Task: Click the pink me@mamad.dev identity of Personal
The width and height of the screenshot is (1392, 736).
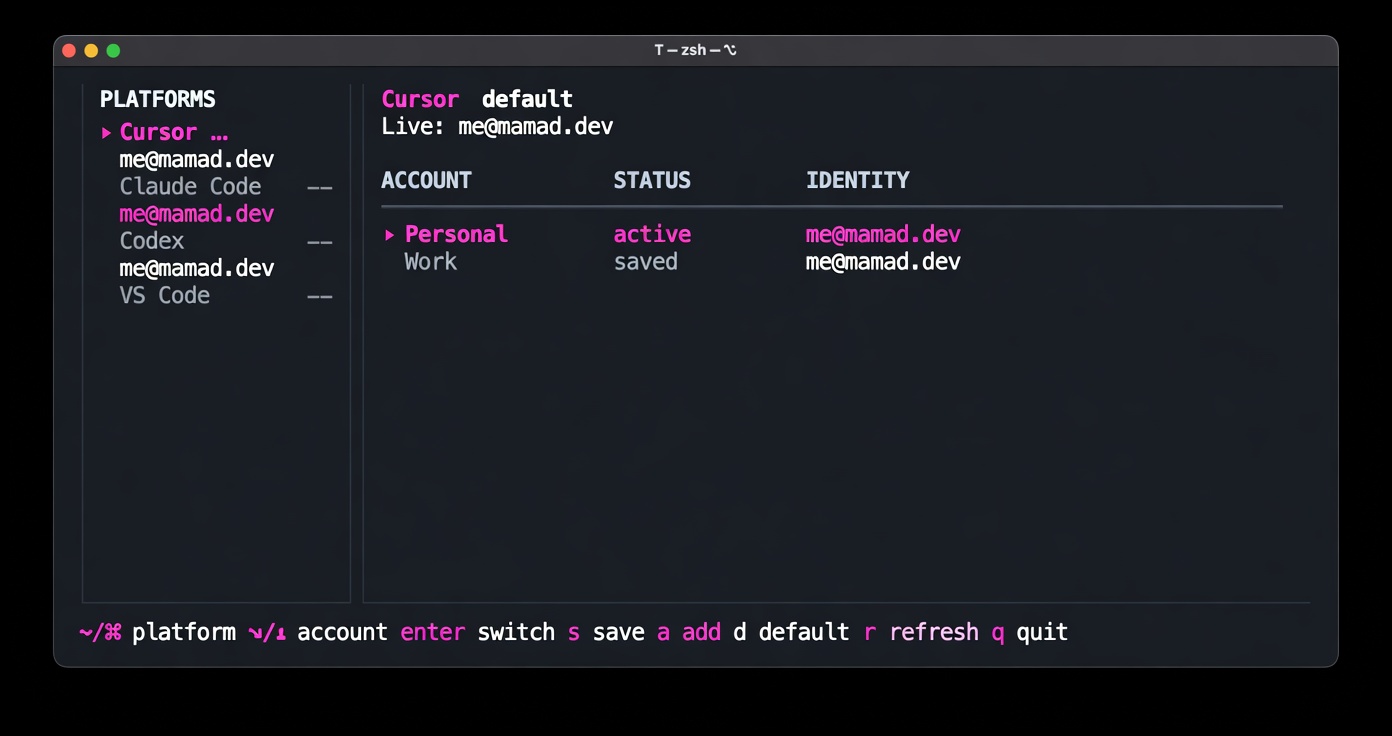Action: click(x=883, y=234)
